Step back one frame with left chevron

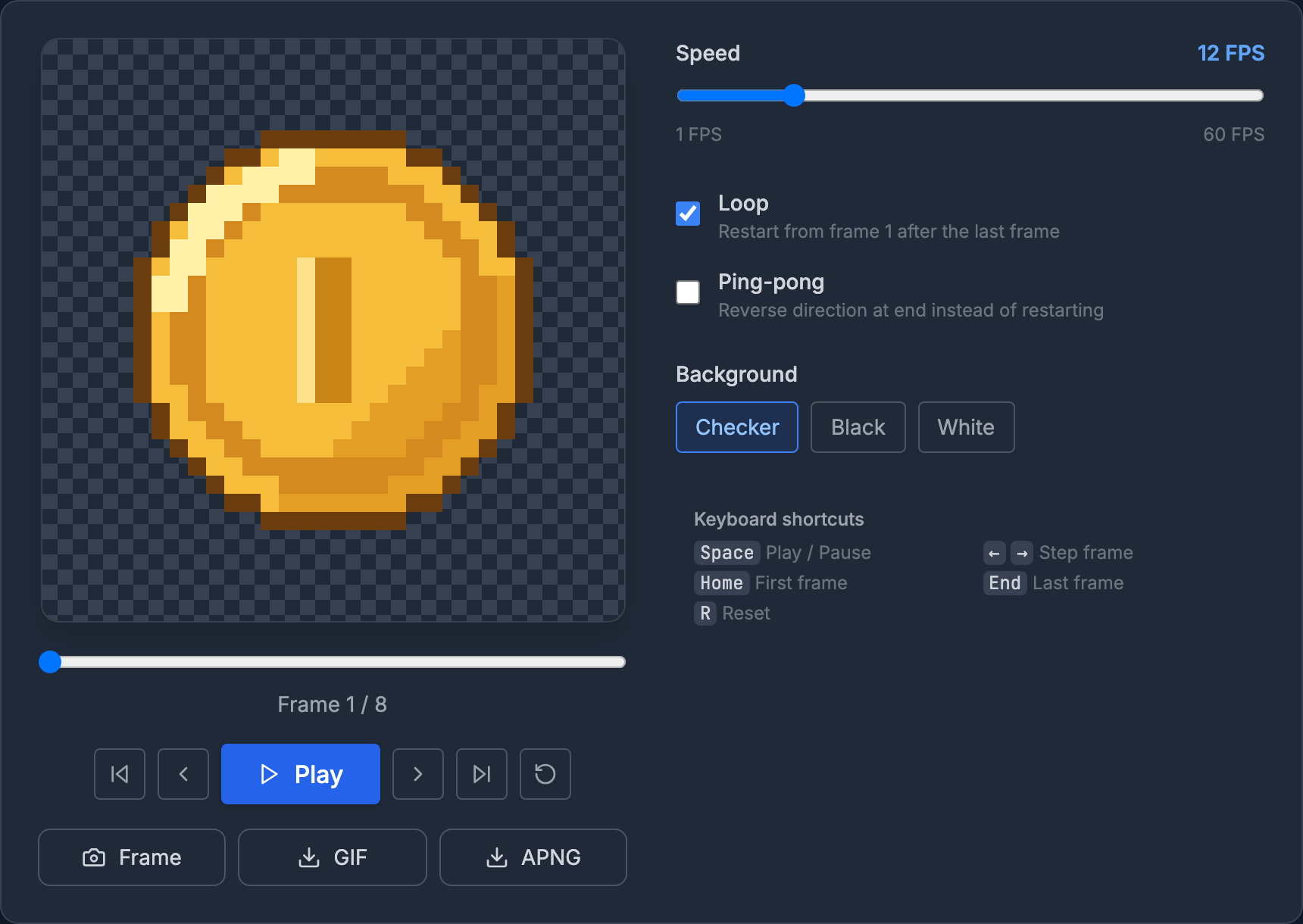(183, 774)
